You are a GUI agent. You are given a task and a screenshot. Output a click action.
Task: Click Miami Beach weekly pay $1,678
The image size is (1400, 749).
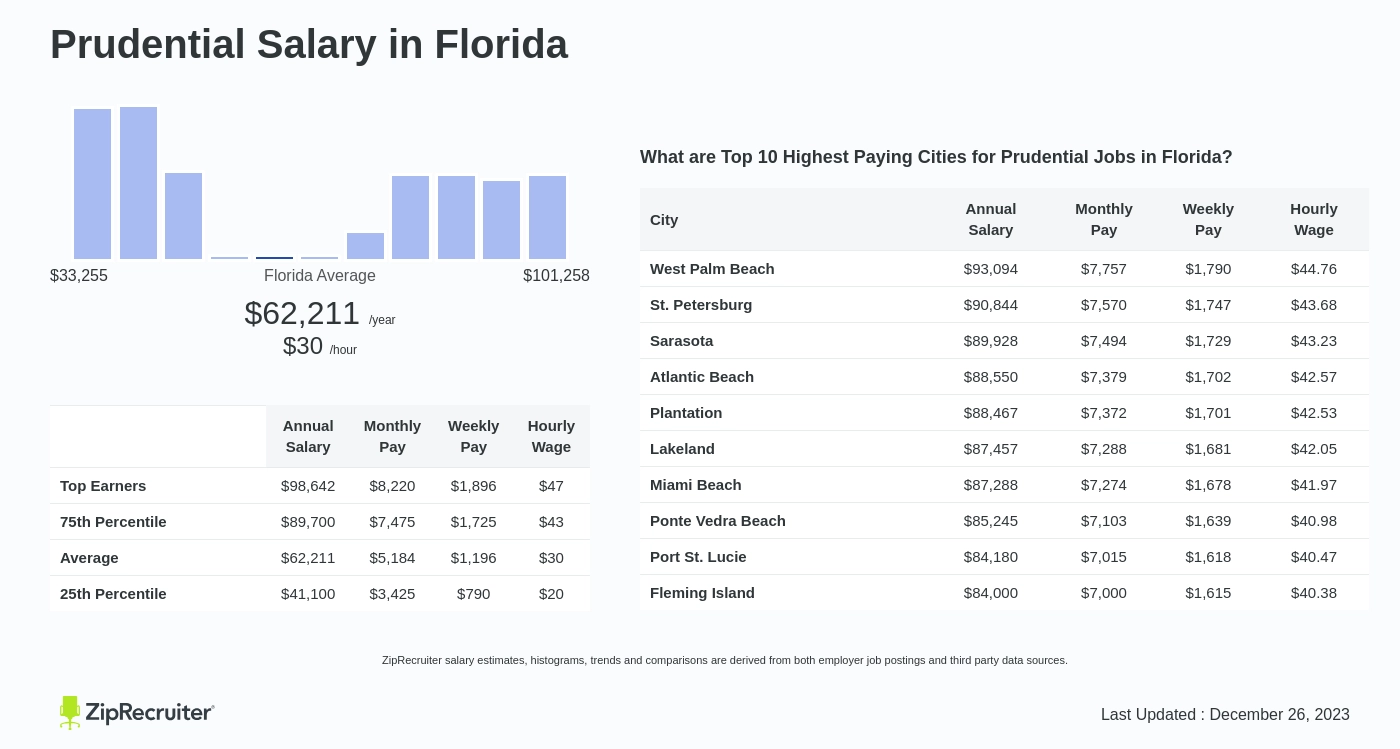coord(1208,485)
